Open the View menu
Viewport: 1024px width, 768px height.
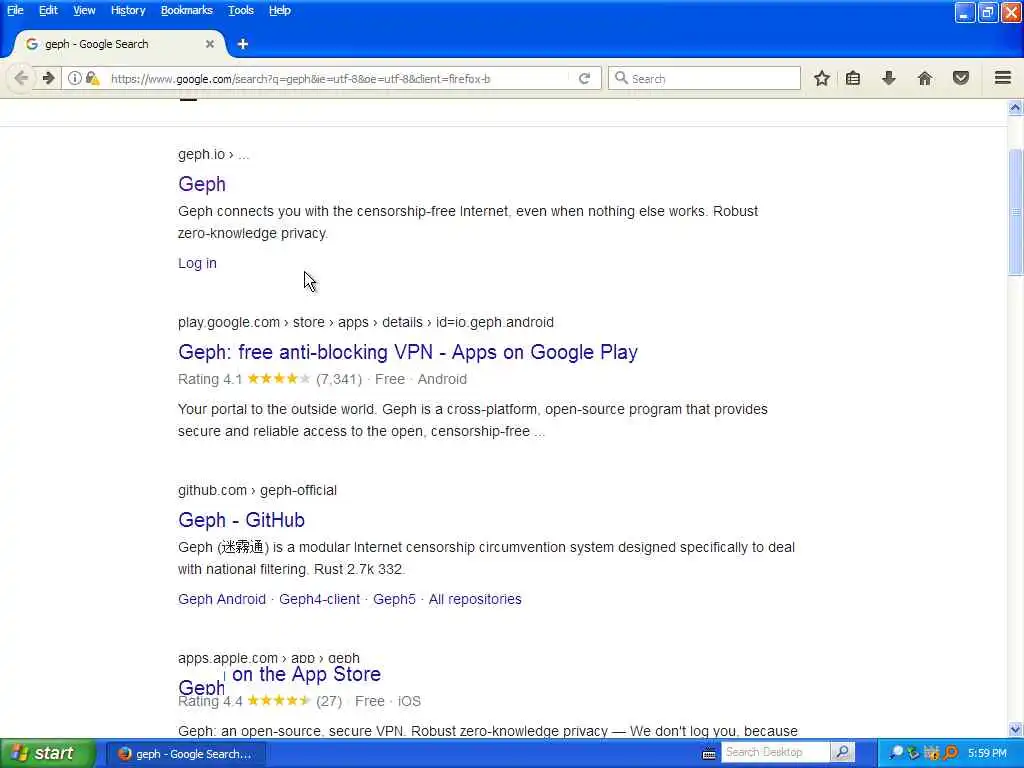pyautogui.click(x=84, y=10)
